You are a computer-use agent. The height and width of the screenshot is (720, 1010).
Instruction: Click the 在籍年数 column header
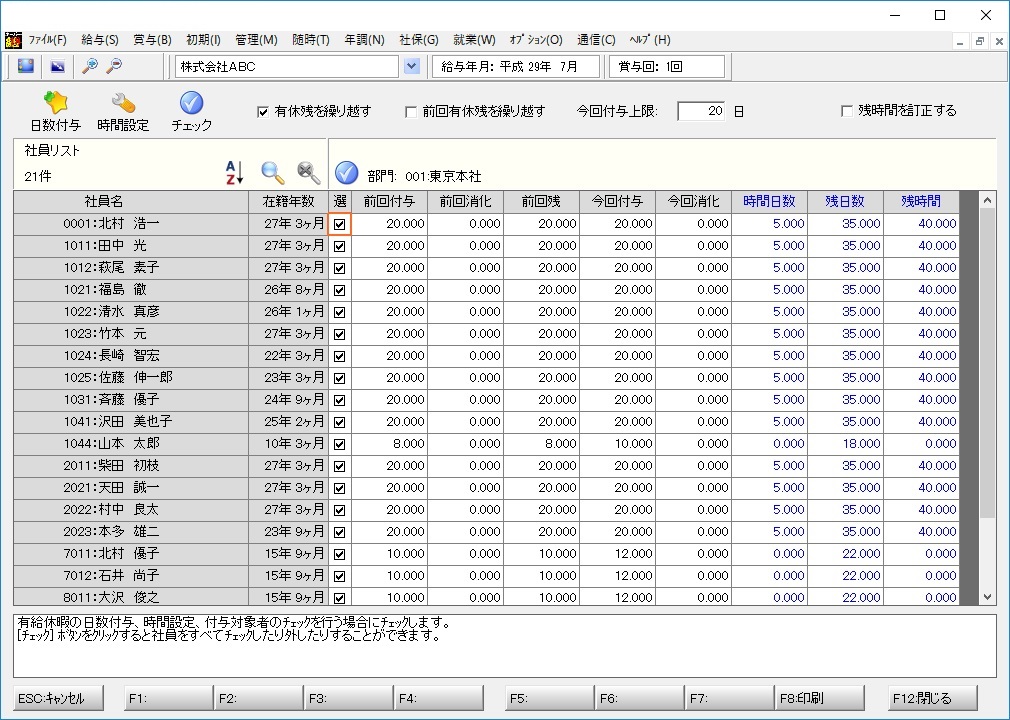(288, 202)
